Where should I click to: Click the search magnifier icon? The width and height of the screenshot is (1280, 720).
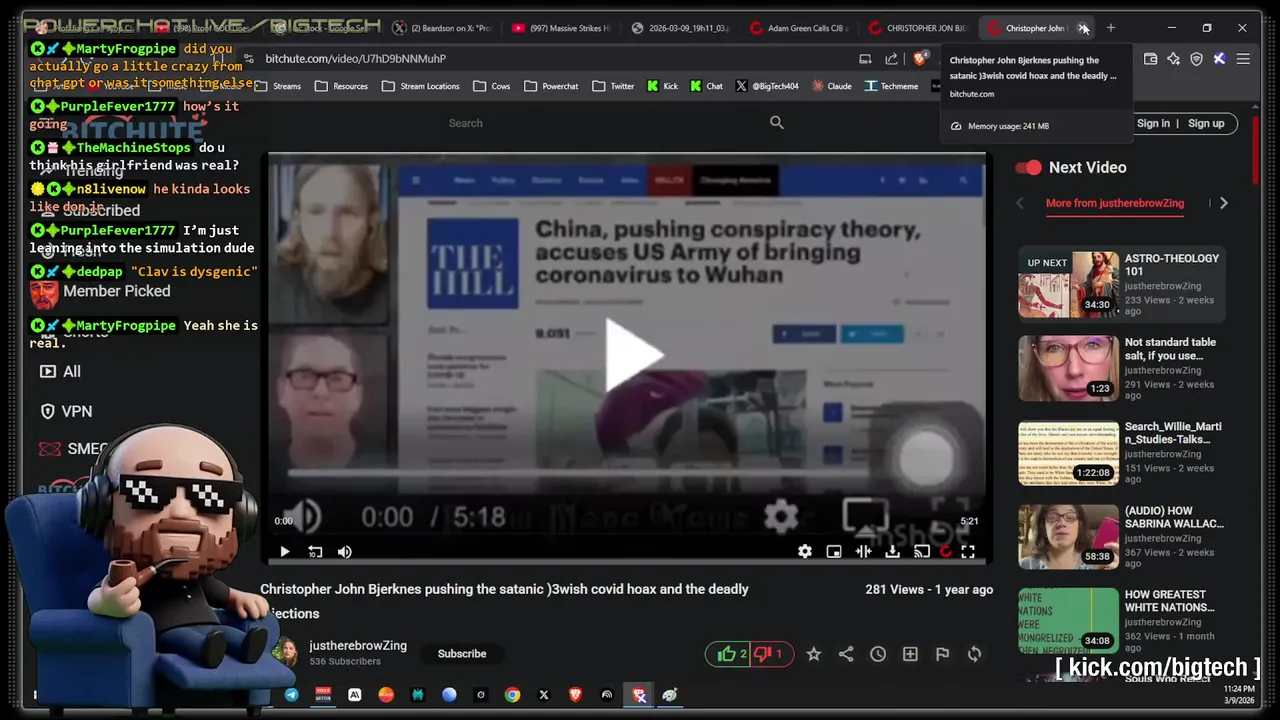point(777,122)
